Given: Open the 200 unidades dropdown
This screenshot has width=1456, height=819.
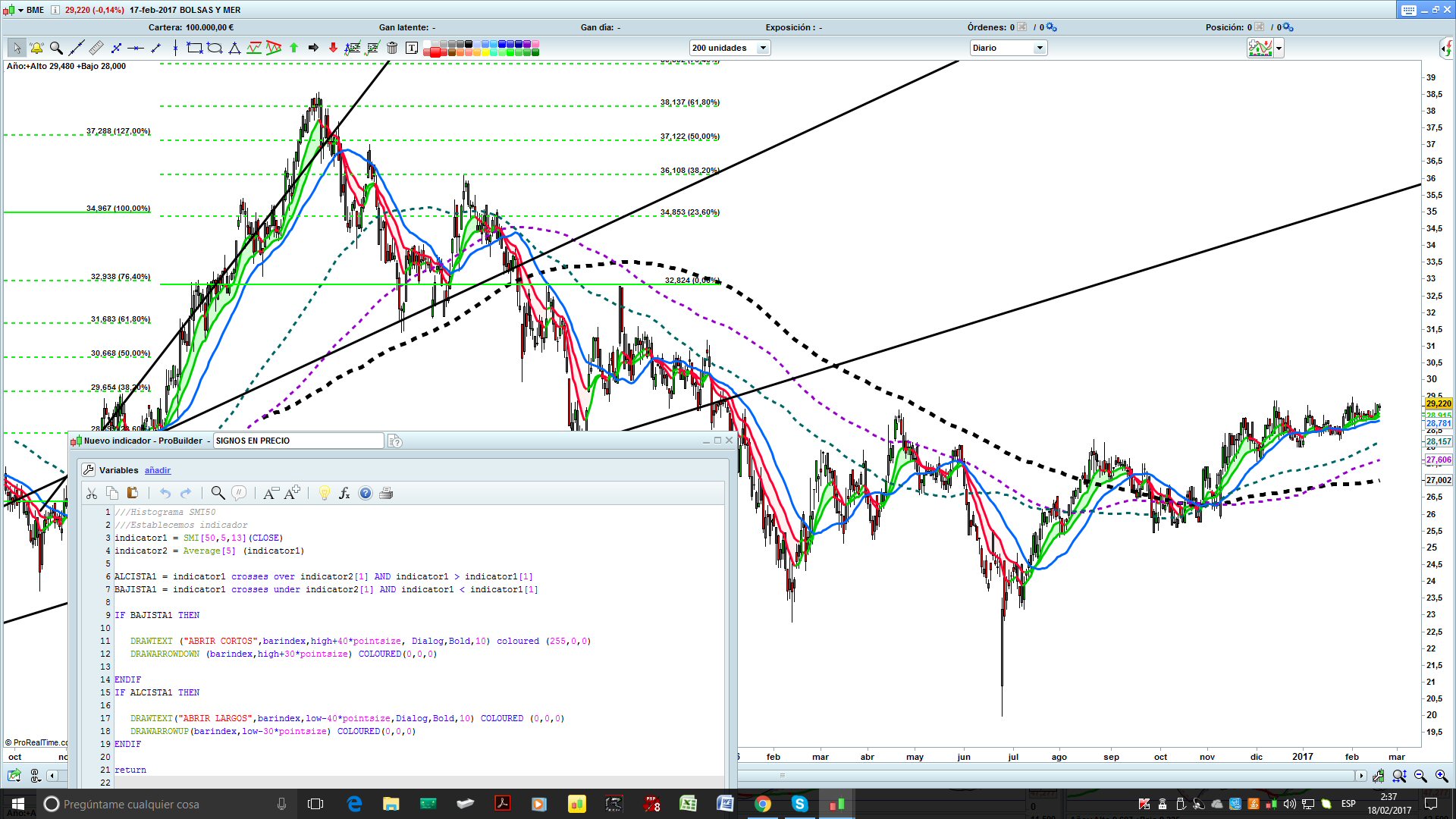Looking at the screenshot, I should [x=763, y=48].
